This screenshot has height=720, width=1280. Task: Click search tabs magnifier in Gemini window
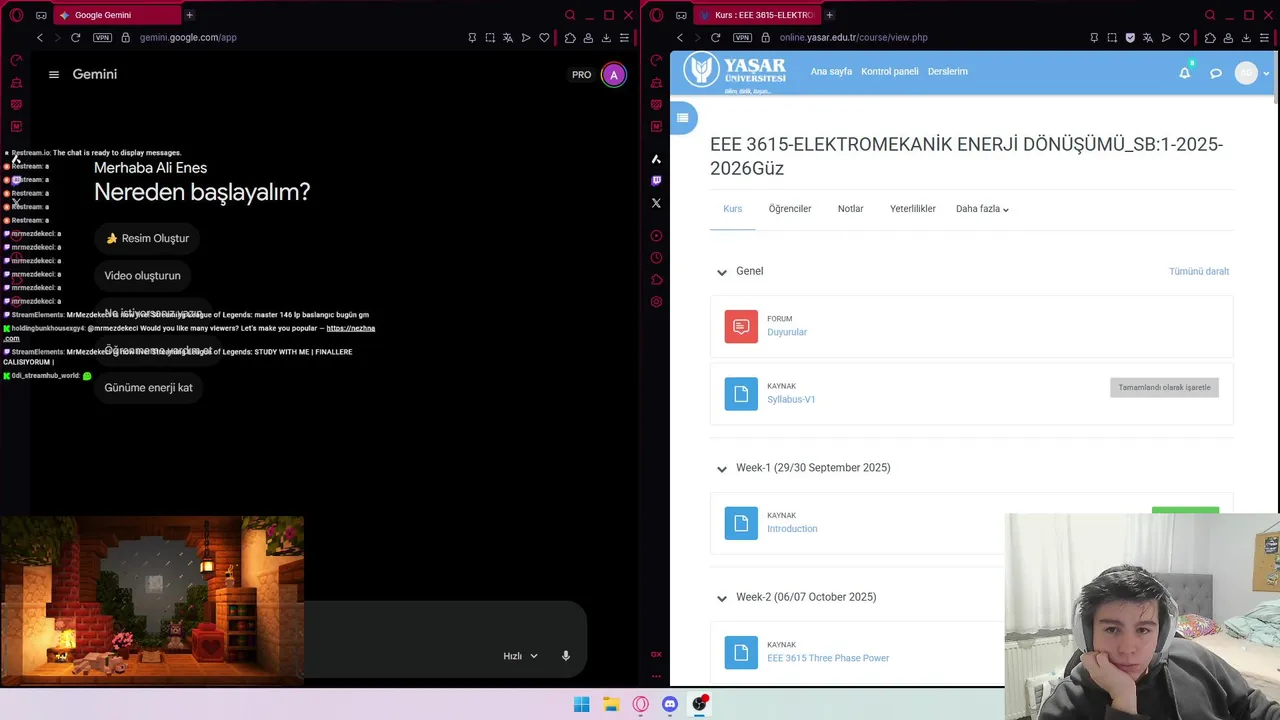click(570, 15)
